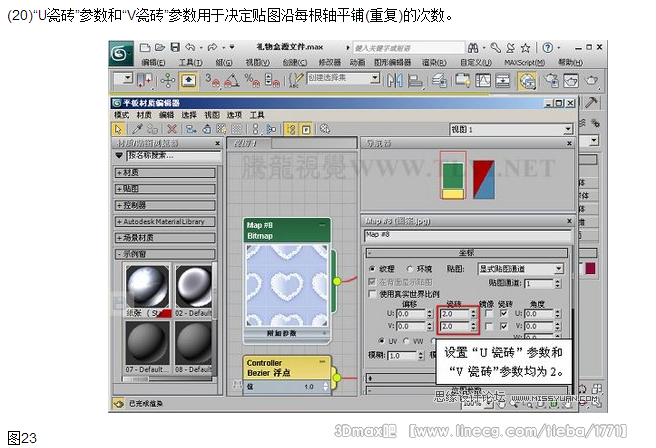The image size is (656, 448).
Task: Click the hammer Utilities tab icon
Action: click(591, 102)
